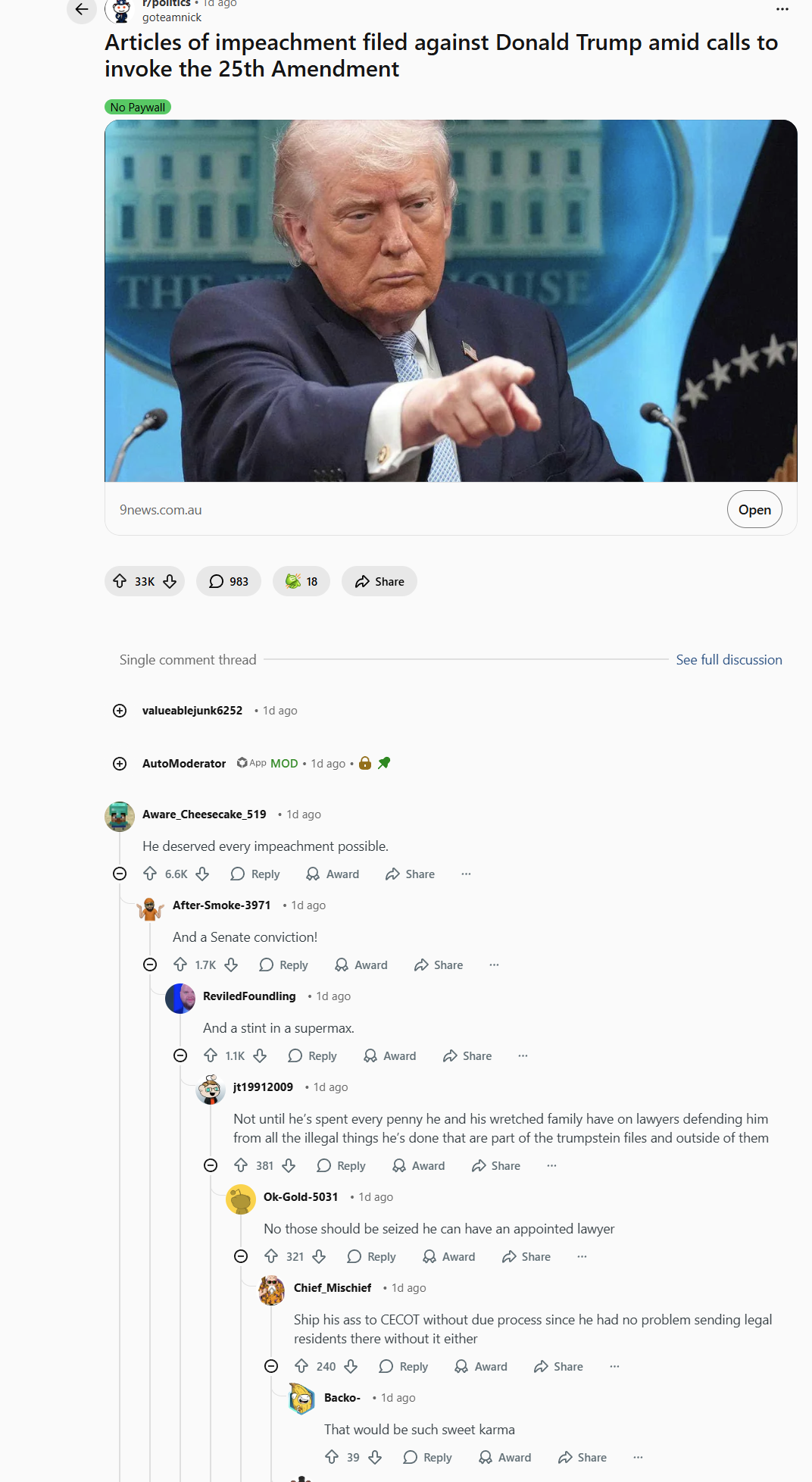This screenshot has width=812, height=1482.
Task: Downvote After-Smoke-3971's comment
Action: pos(232,965)
